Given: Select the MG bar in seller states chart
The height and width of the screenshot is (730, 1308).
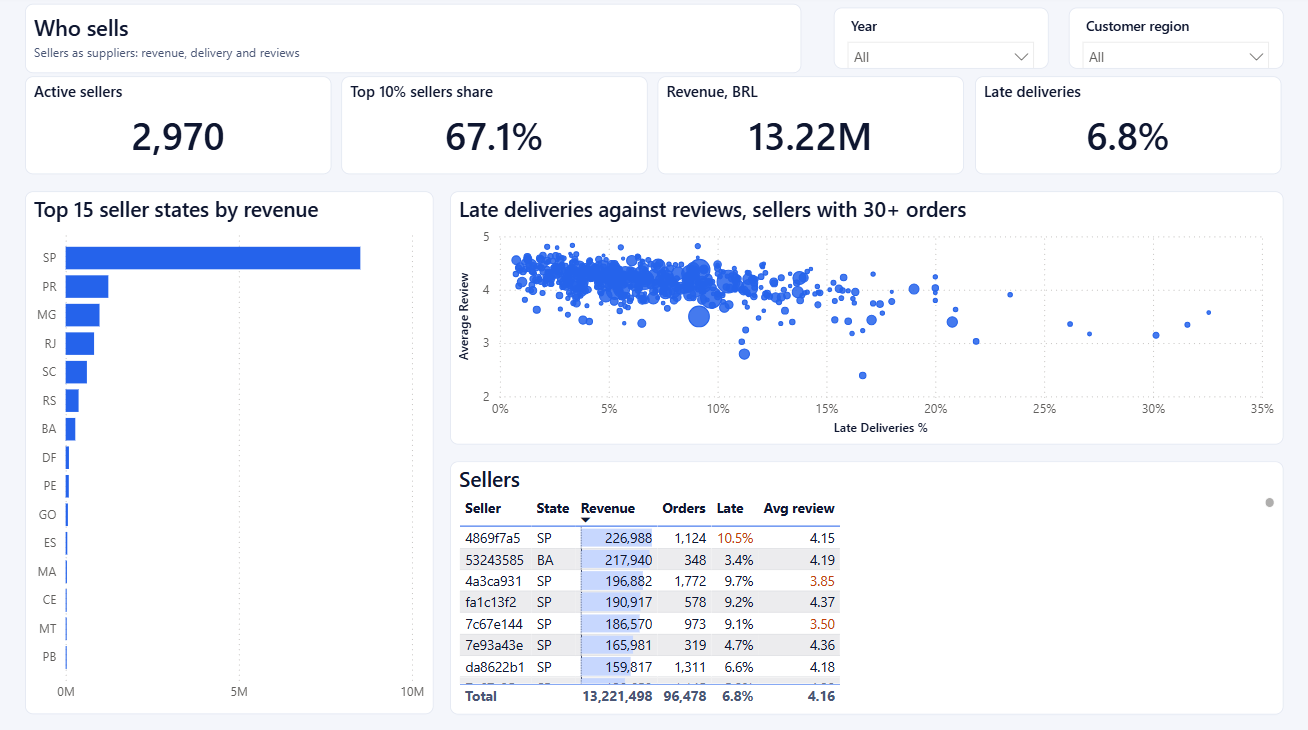Looking at the screenshot, I should pyautogui.click(x=83, y=315).
